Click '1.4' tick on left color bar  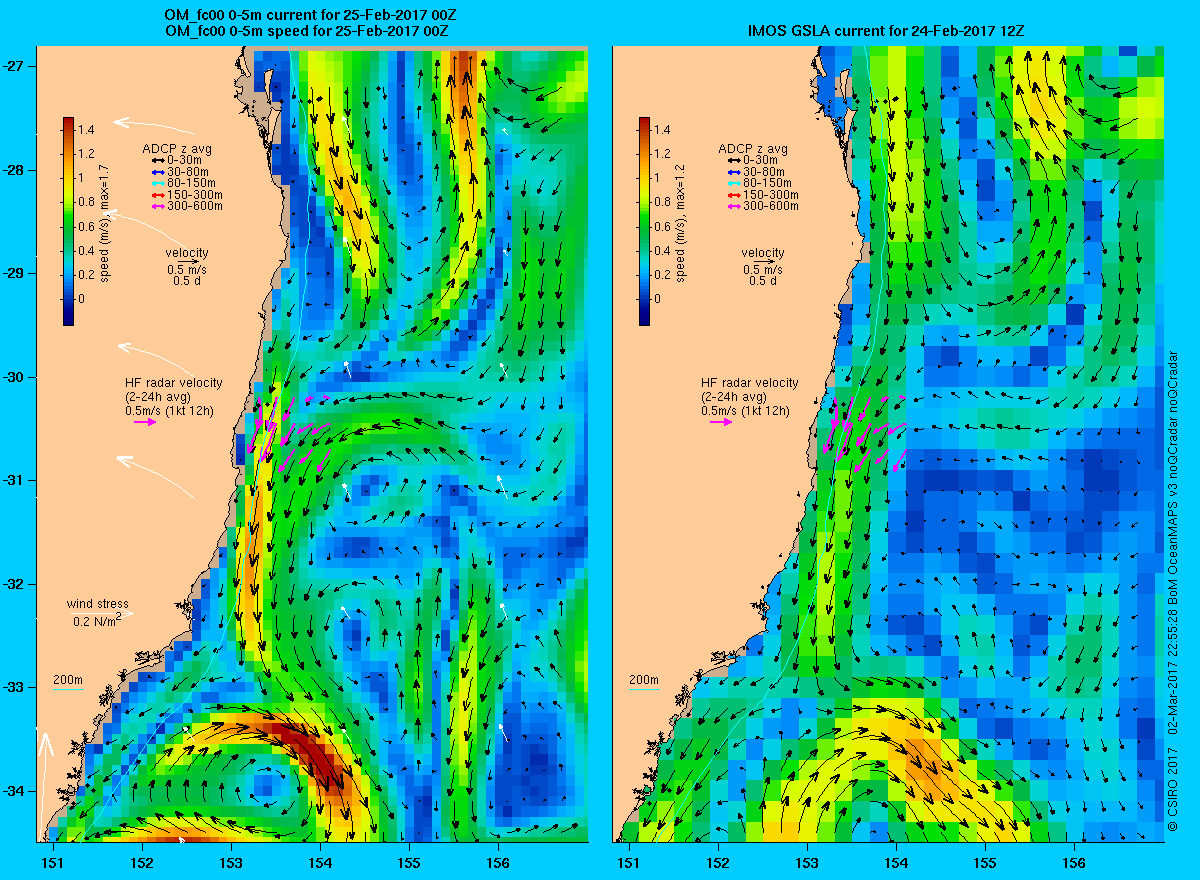(x=87, y=130)
